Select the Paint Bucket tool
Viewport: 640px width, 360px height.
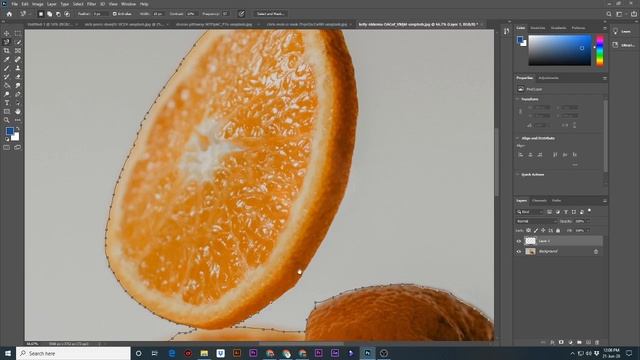7,85
